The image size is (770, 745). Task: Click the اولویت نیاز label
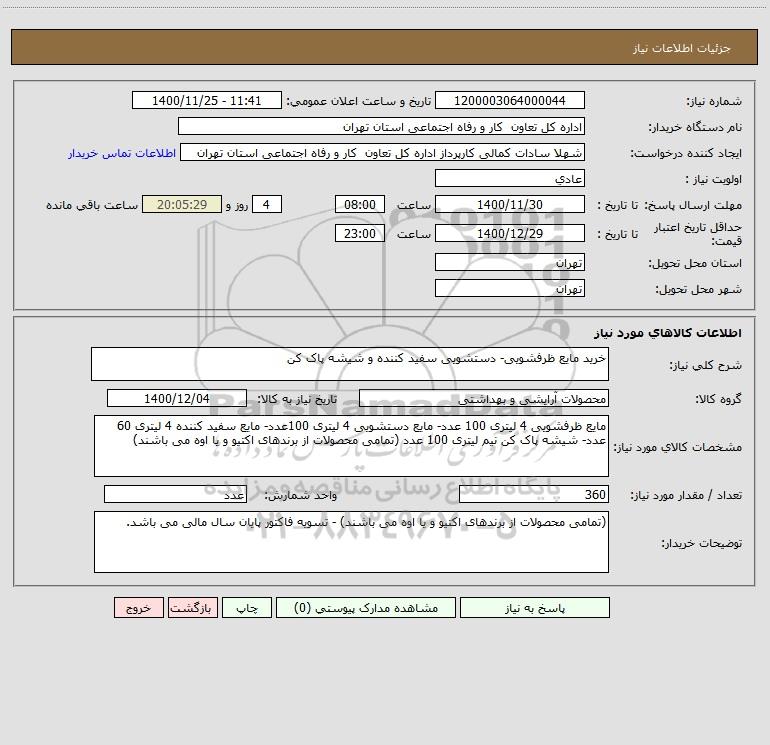(714, 180)
